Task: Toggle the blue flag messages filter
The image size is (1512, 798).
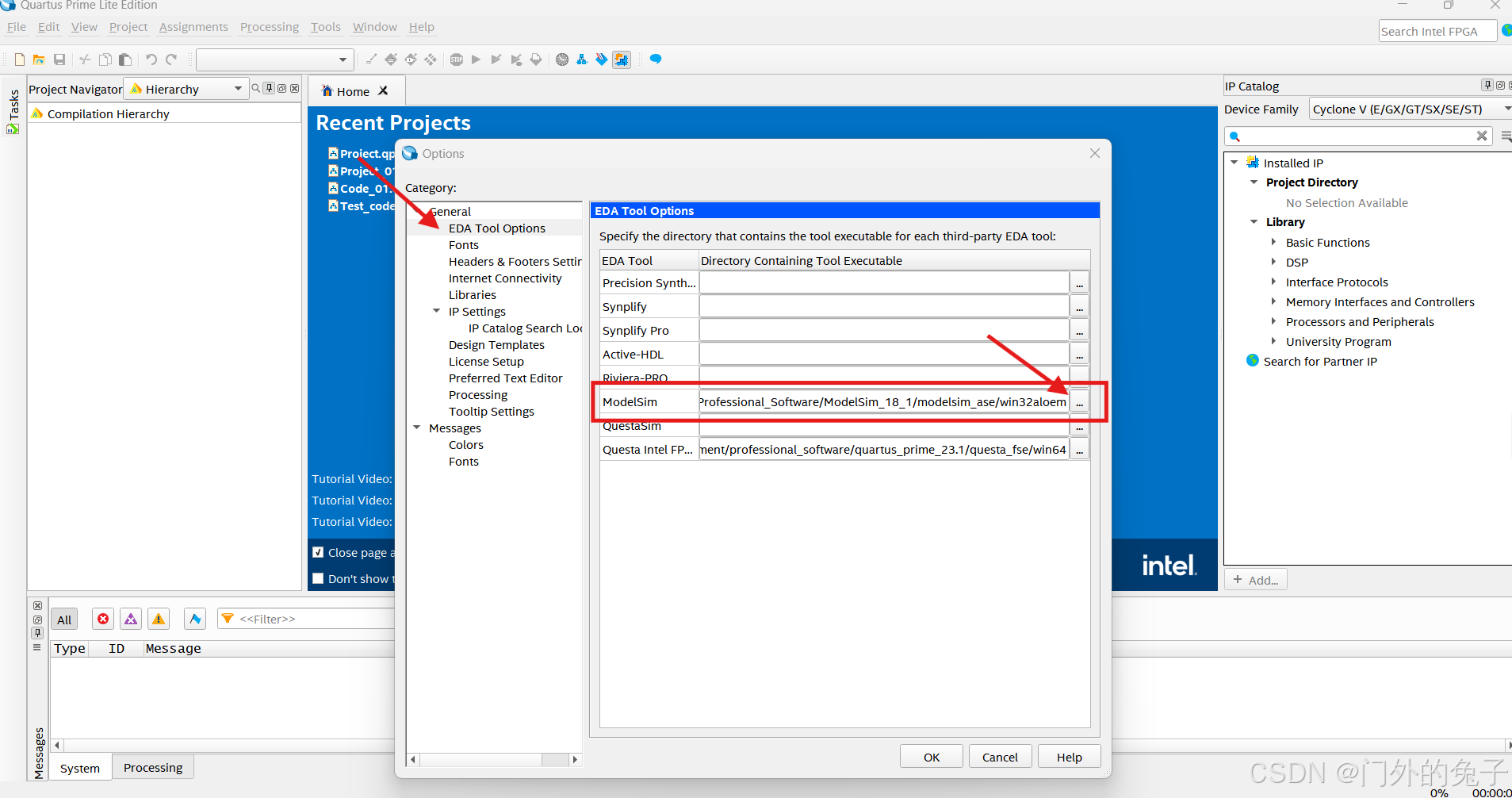Action: point(195,620)
